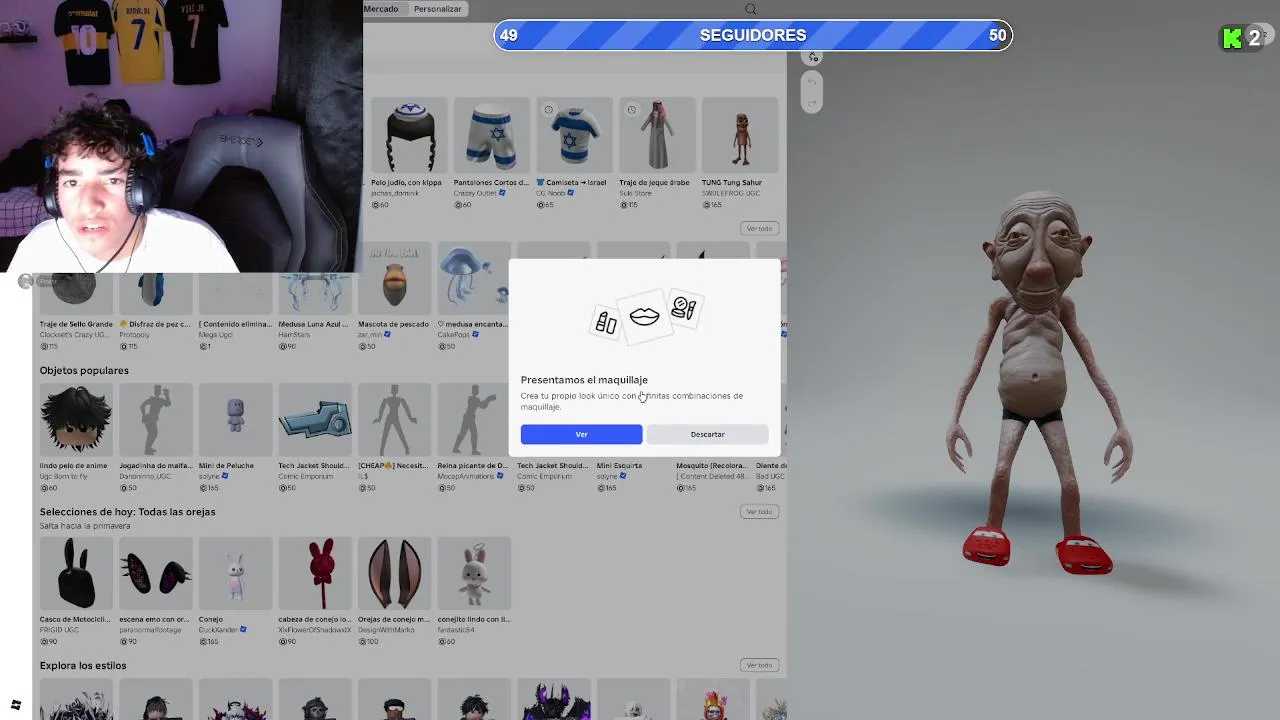The width and height of the screenshot is (1280, 720).
Task: Click medusa encanta item title
Action: pyautogui.click(x=473, y=324)
